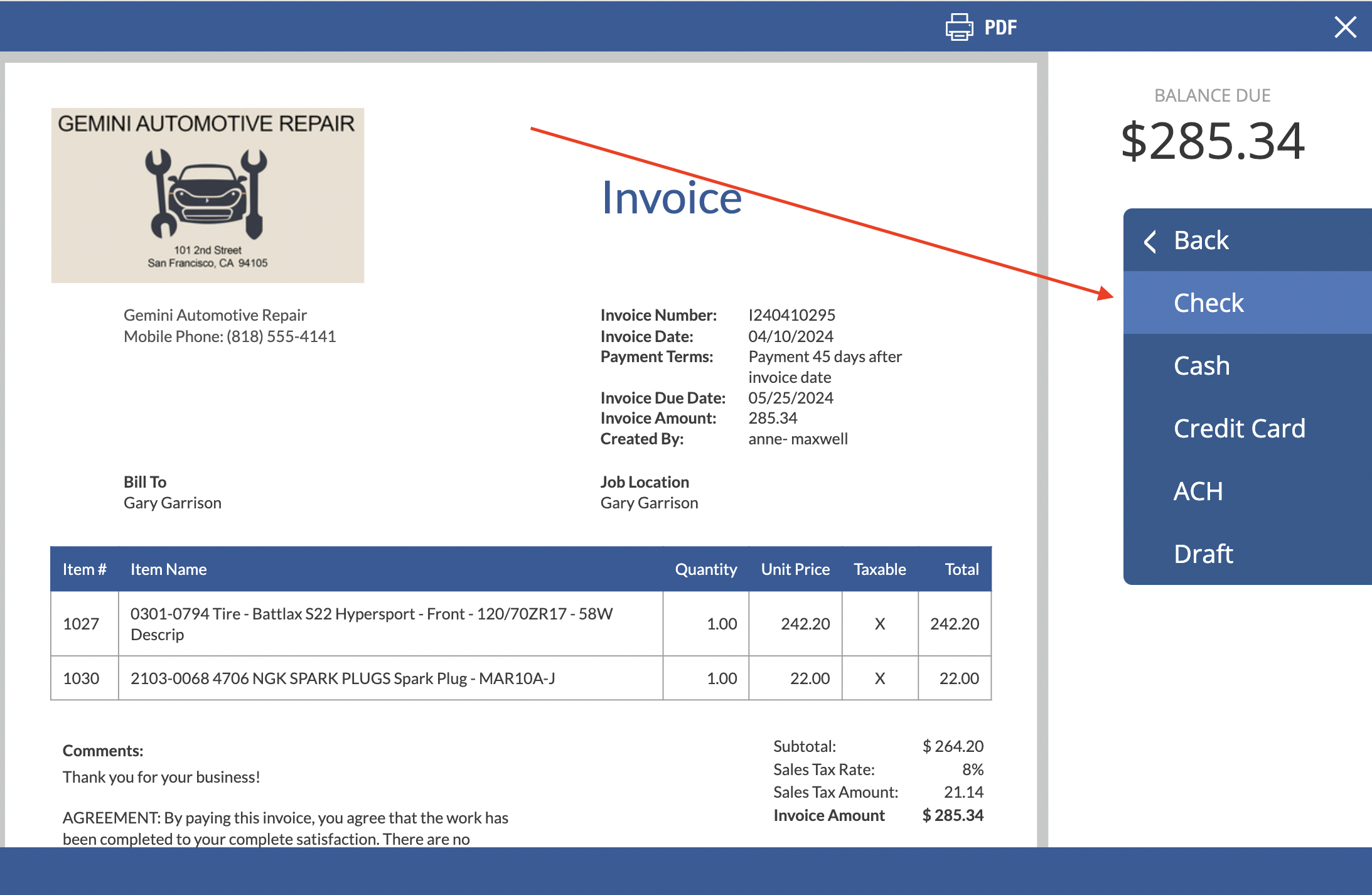
Task: Click the Bill To name Gary Garrison
Action: 173,502
